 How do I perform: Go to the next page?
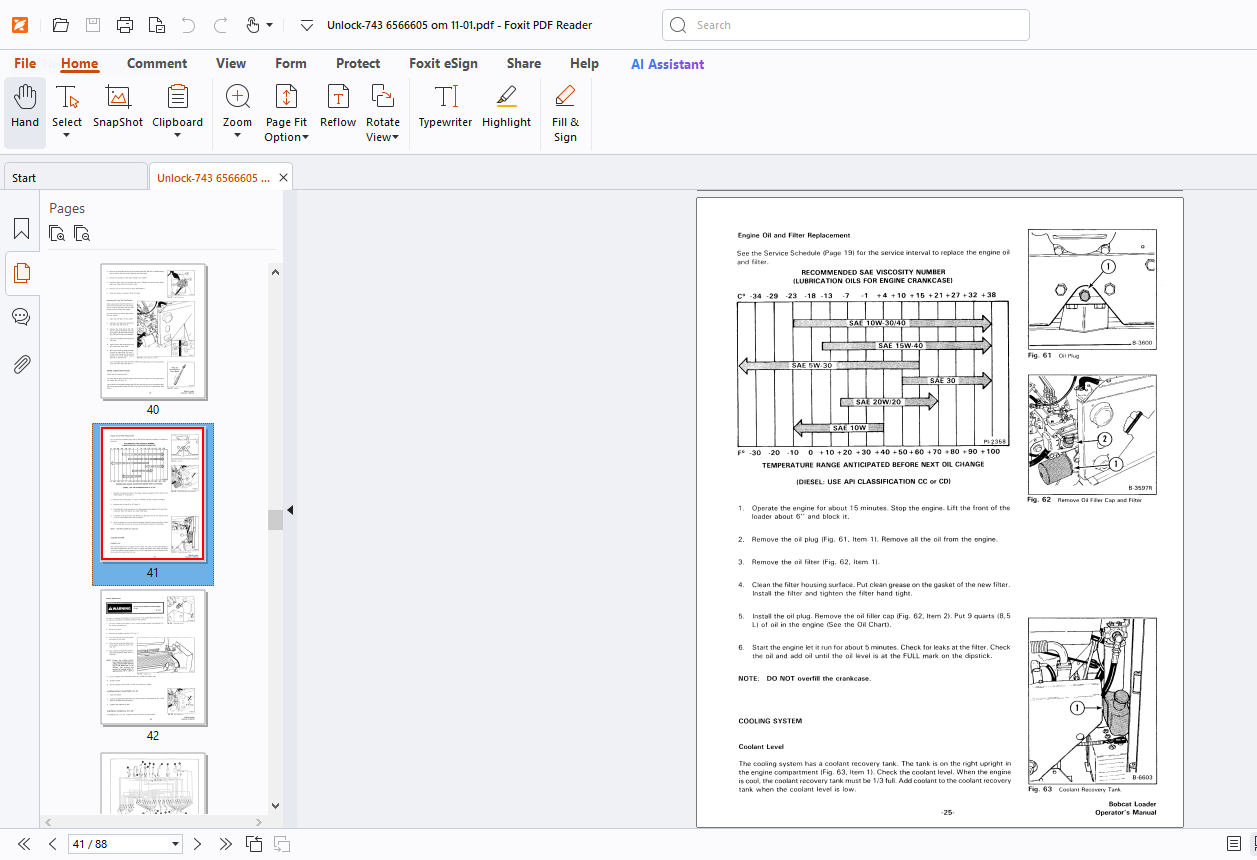coord(197,844)
